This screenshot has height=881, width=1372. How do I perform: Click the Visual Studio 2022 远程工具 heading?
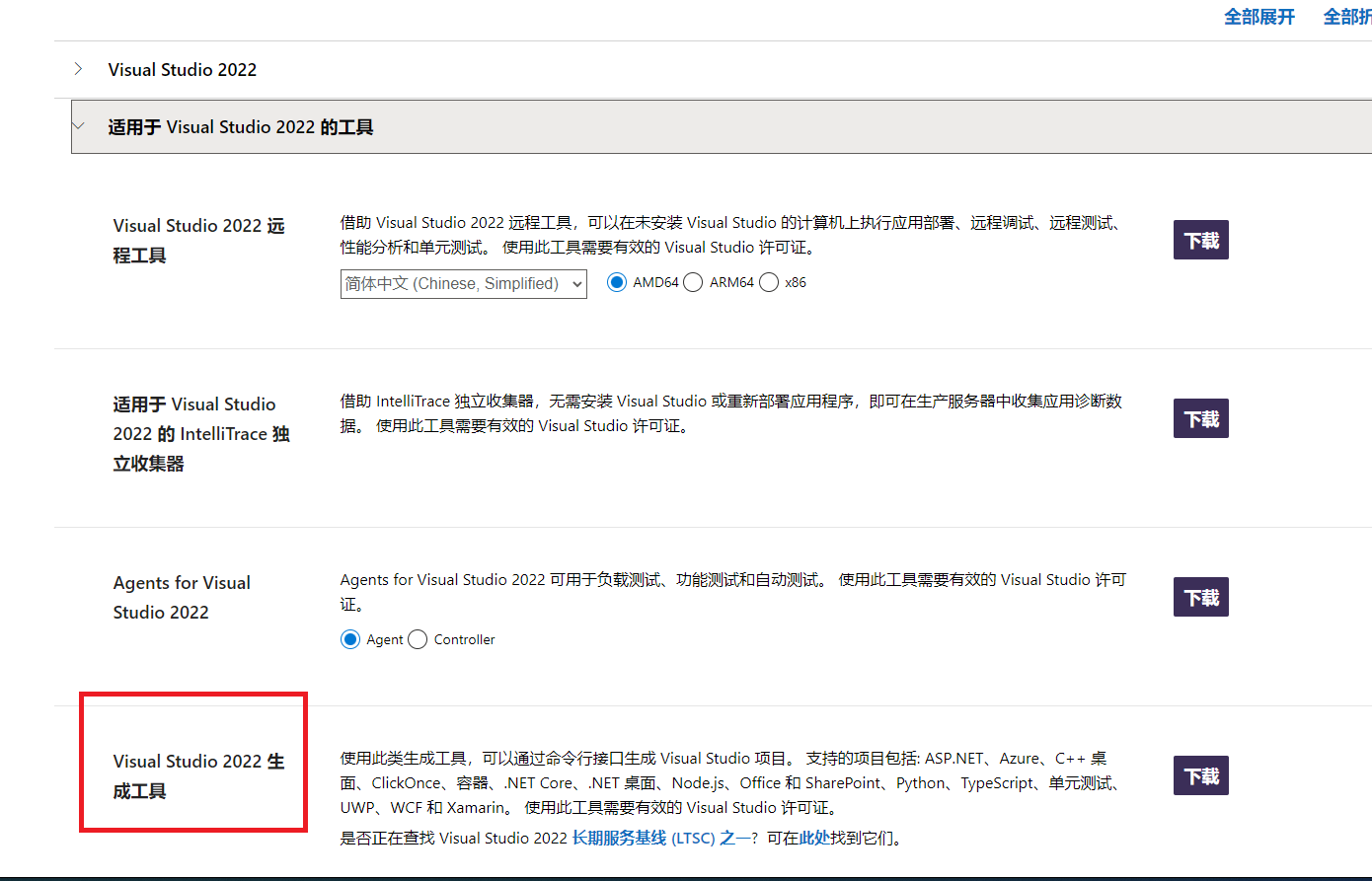[x=198, y=240]
